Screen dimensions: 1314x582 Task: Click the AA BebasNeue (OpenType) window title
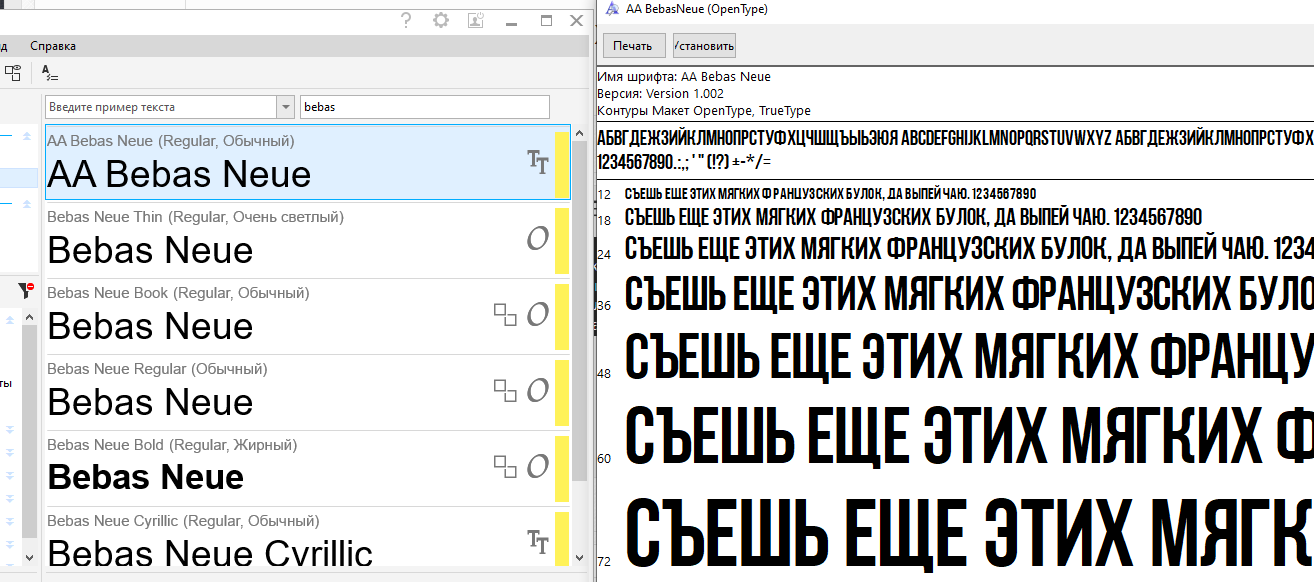click(696, 9)
